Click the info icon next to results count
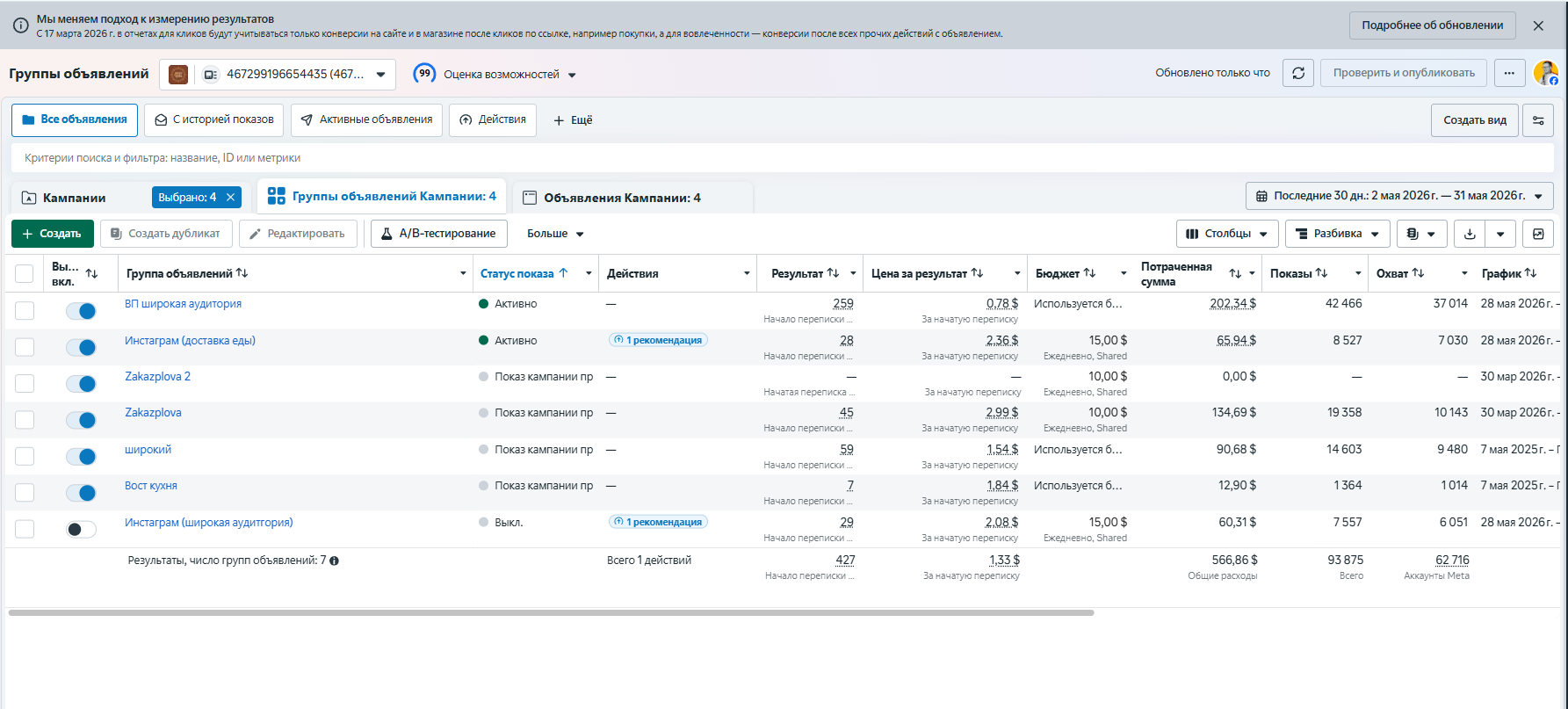Screen dimensions: 1568x709 335,561
